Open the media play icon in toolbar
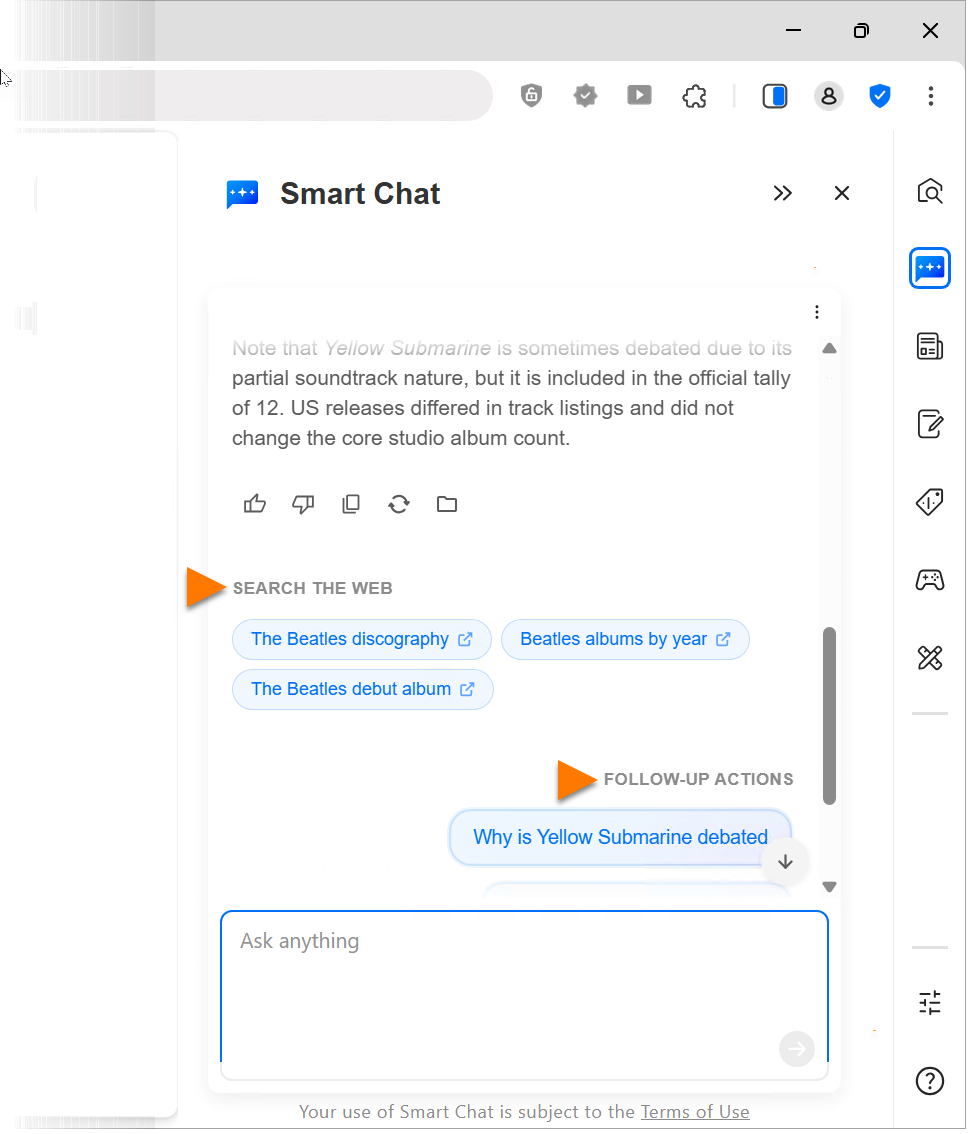This screenshot has width=975, height=1134. (x=639, y=95)
